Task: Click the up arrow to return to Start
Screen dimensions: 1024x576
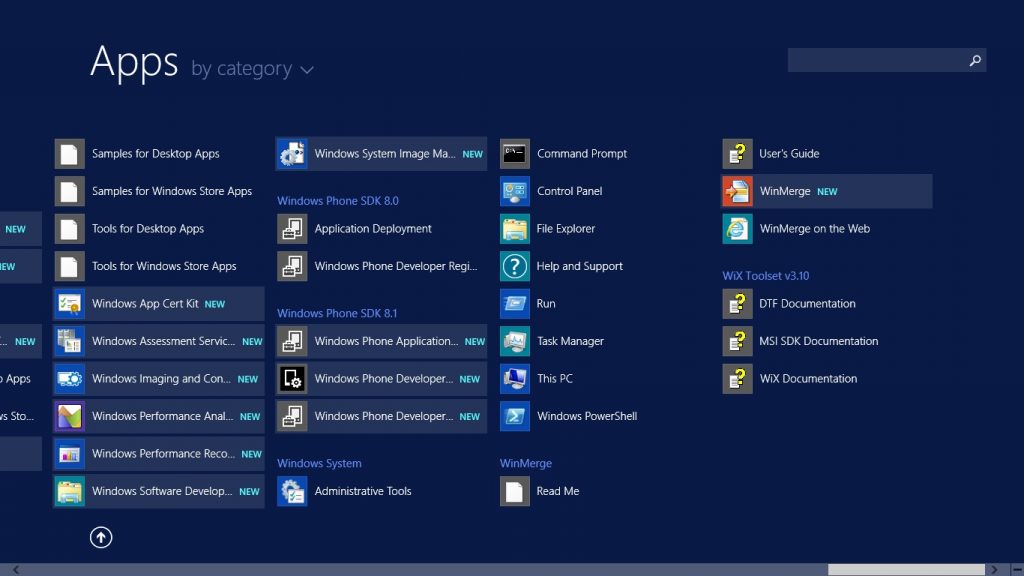Action: [x=101, y=537]
